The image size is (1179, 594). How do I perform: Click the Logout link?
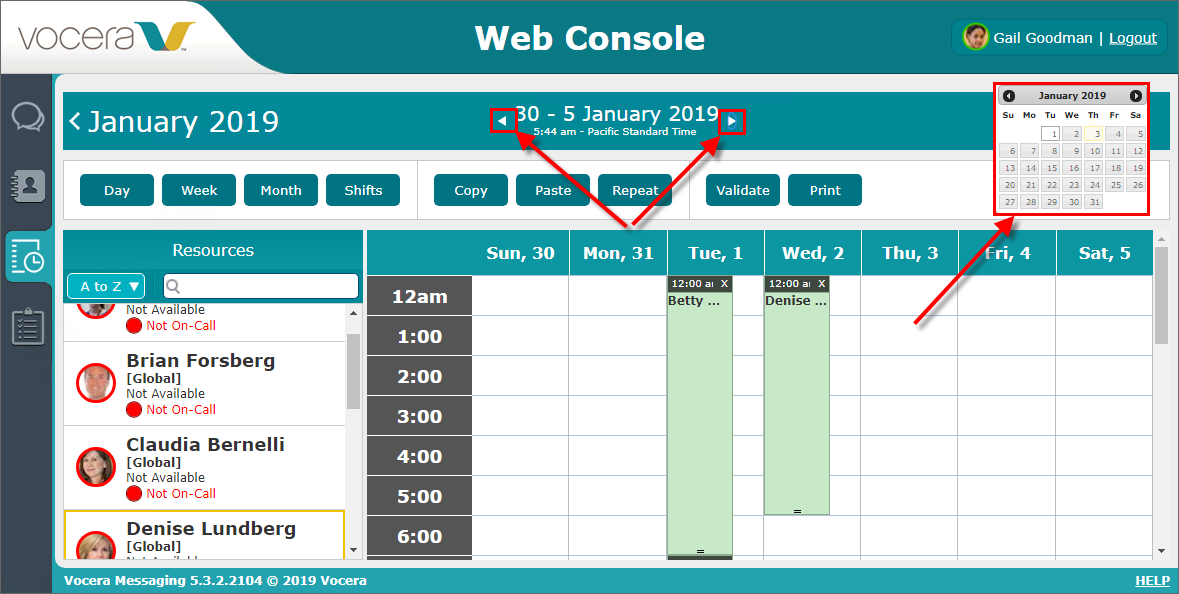coord(1132,38)
